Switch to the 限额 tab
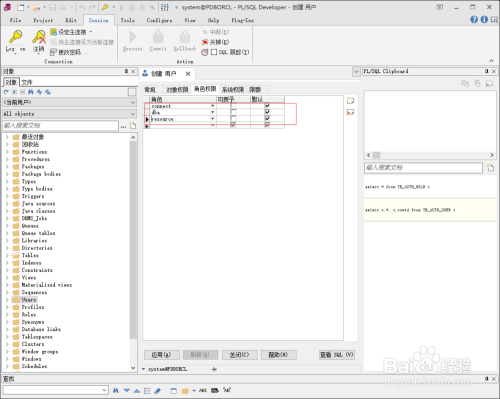The image size is (500, 399). (x=255, y=90)
